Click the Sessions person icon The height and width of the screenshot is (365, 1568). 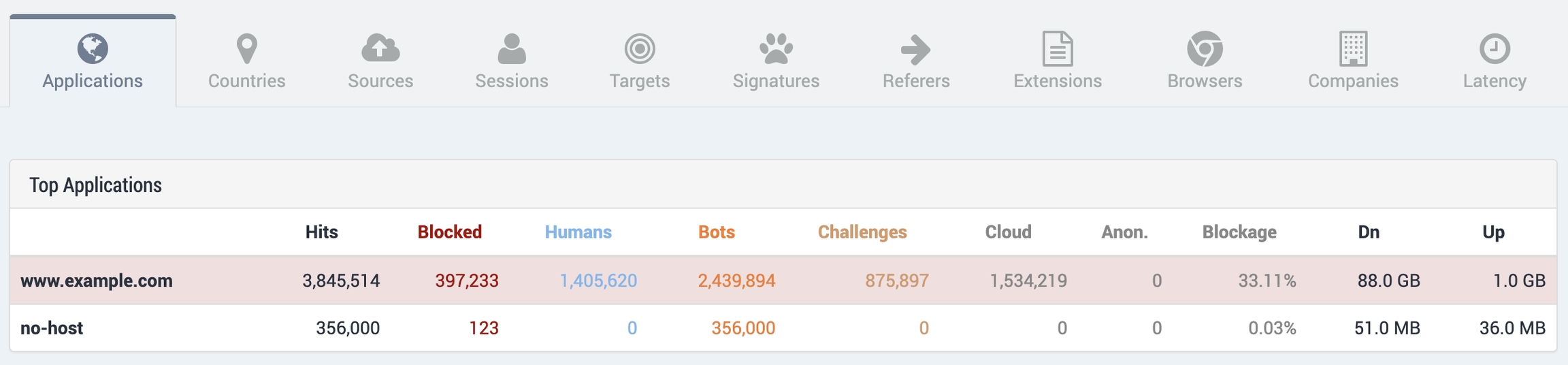click(x=512, y=48)
